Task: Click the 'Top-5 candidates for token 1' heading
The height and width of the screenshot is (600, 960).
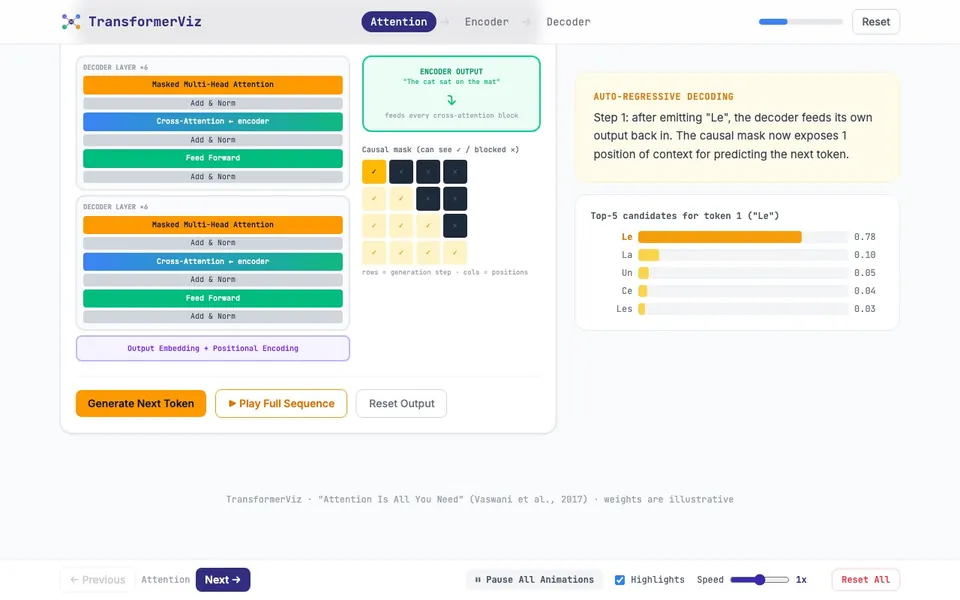Action: click(x=684, y=216)
